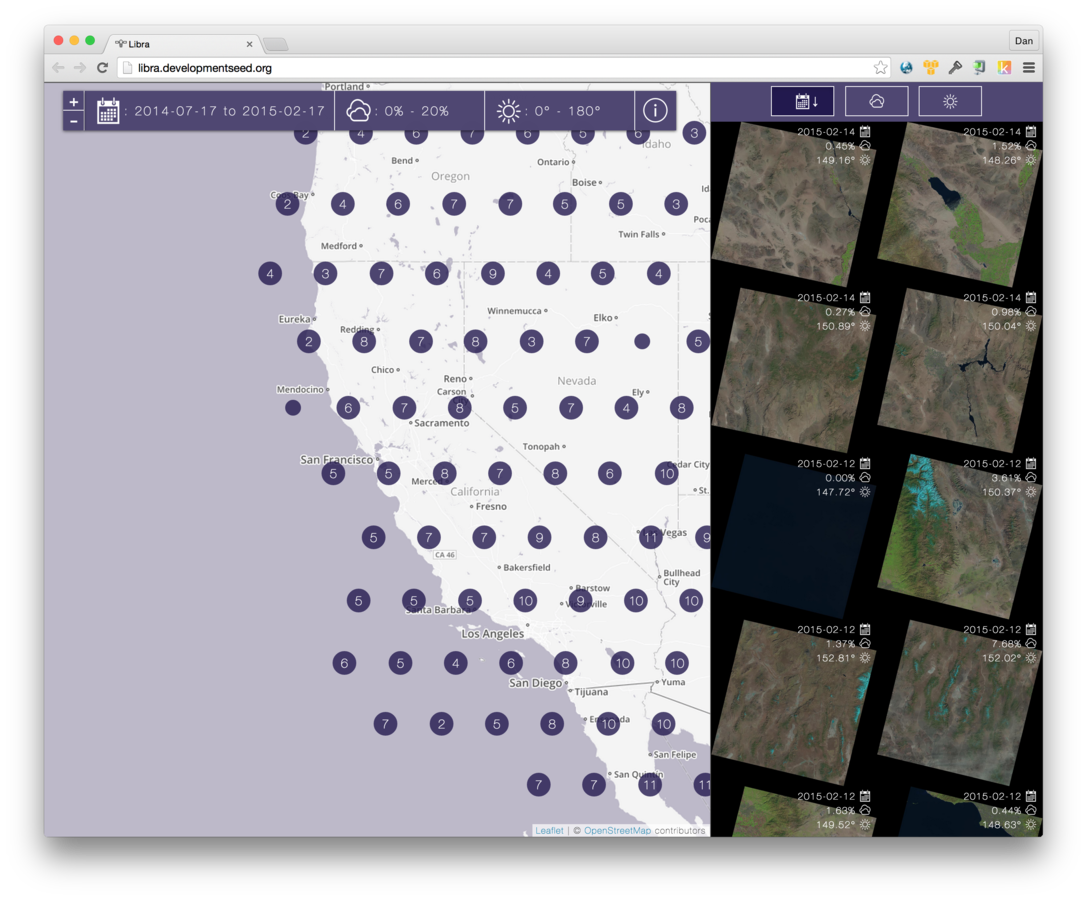Screen dimensions: 1087x900
Task: Open scene thumbnail with 1.52% cloud cover
Action: (960, 205)
